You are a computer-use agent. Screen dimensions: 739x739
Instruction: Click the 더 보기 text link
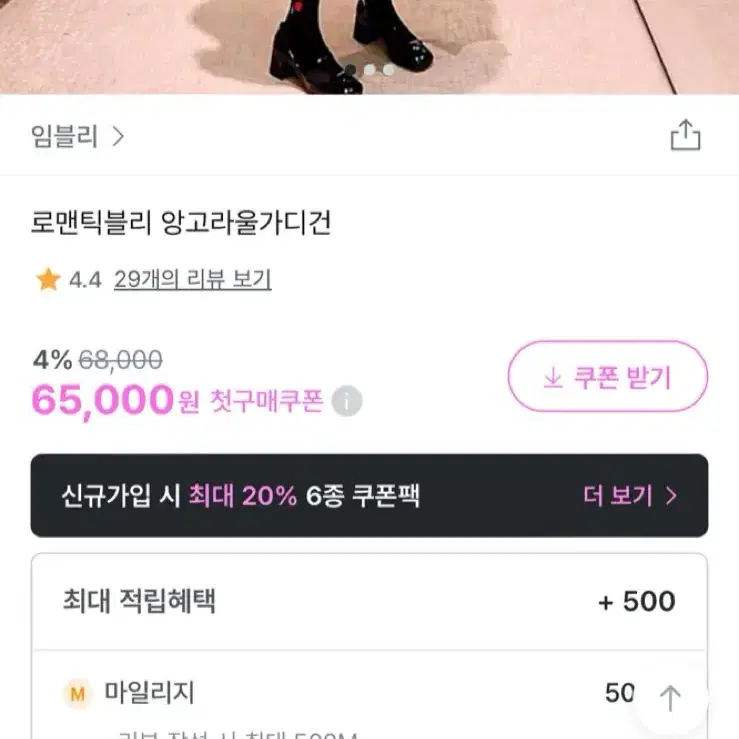[618, 495]
